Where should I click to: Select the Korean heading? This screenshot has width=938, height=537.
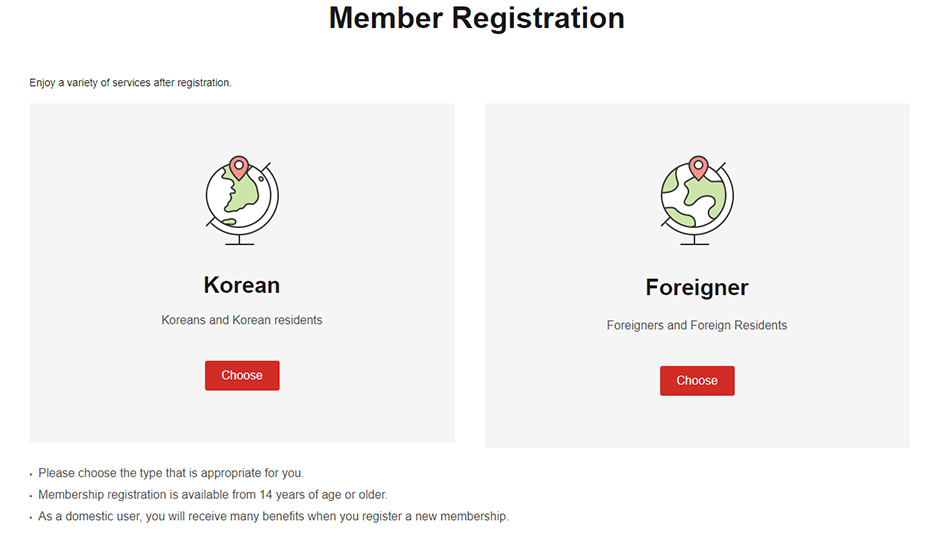point(242,285)
